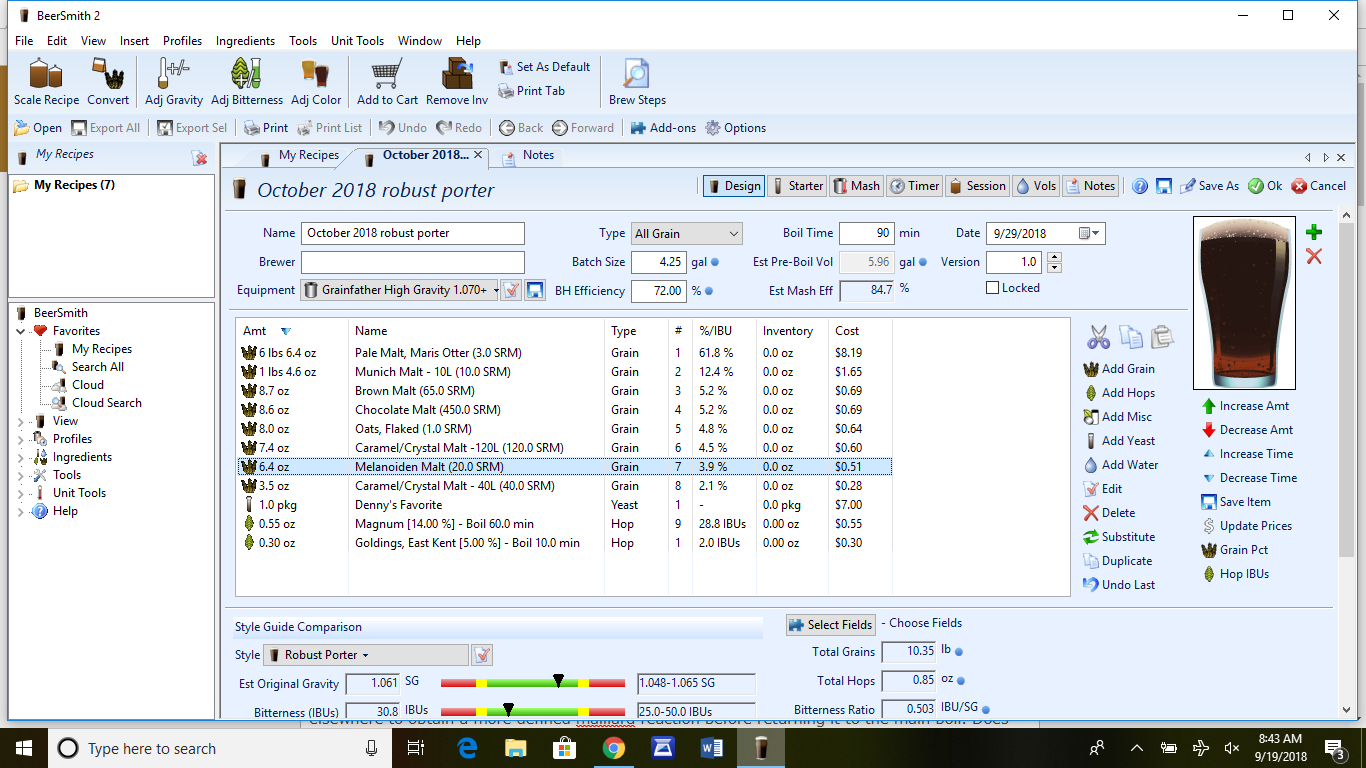Click Undo Last

[1119, 585]
